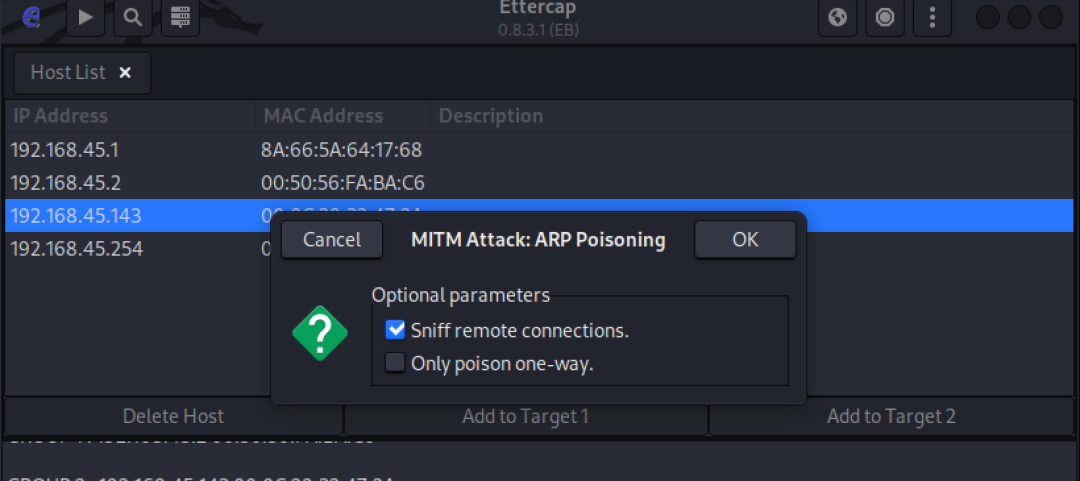Open the hosts list server icon

click(x=180, y=17)
